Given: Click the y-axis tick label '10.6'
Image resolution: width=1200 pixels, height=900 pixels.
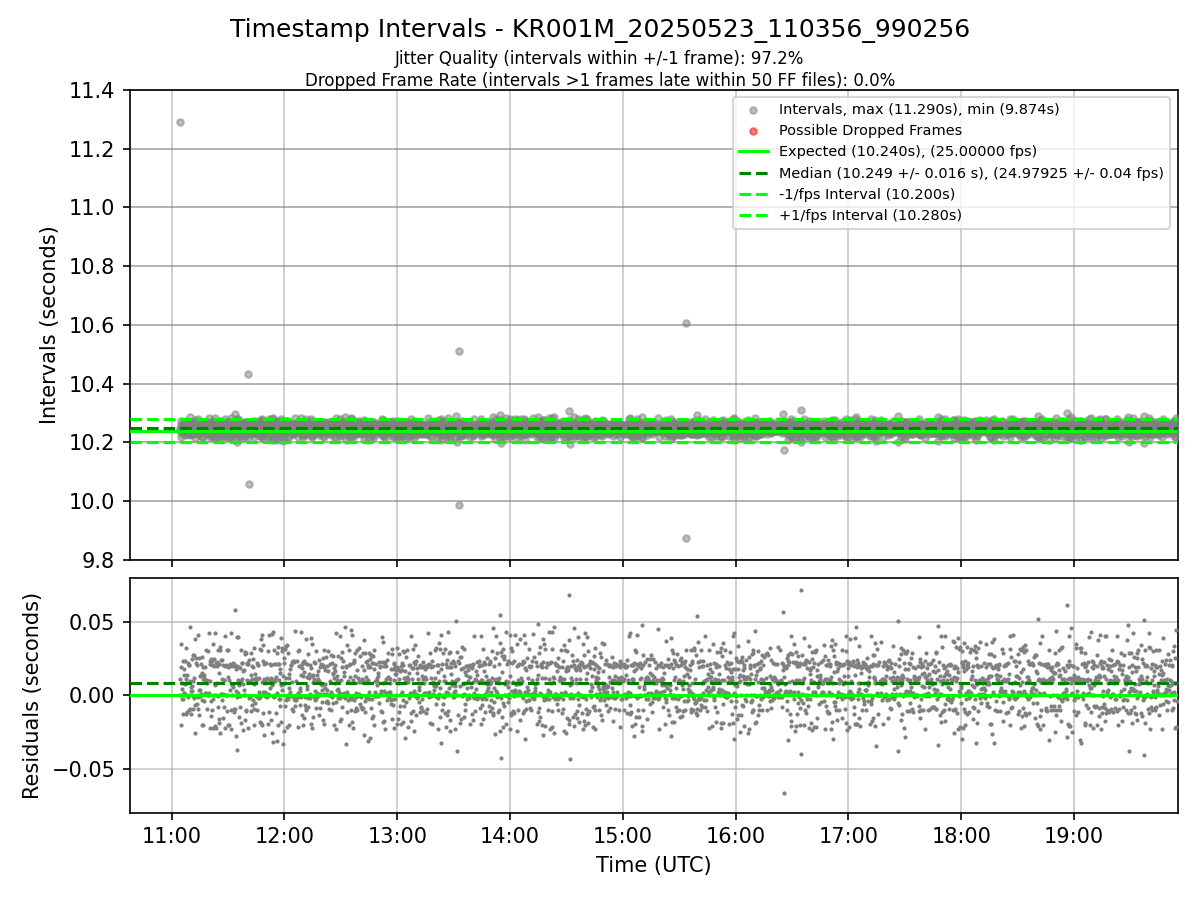Looking at the screenshot, I should point(91,325).
